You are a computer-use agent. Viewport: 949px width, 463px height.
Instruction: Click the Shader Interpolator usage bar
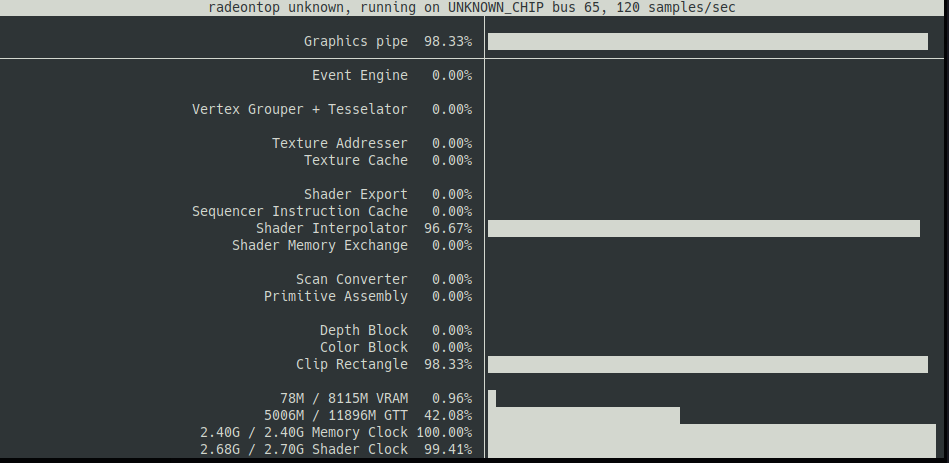(x=704, y=228)
